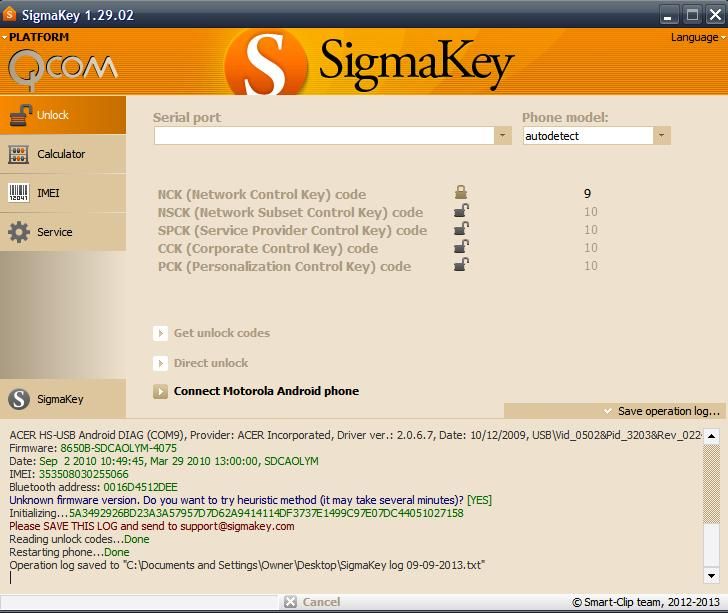
Task: Click the Phone model autodetect field
Action: [588, 136]
